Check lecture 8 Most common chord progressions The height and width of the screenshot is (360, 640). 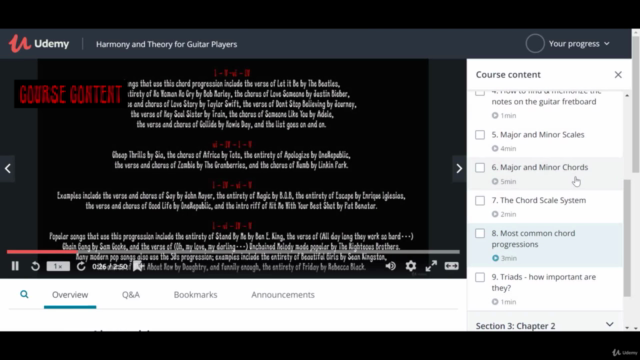click(x=480, y=233)
